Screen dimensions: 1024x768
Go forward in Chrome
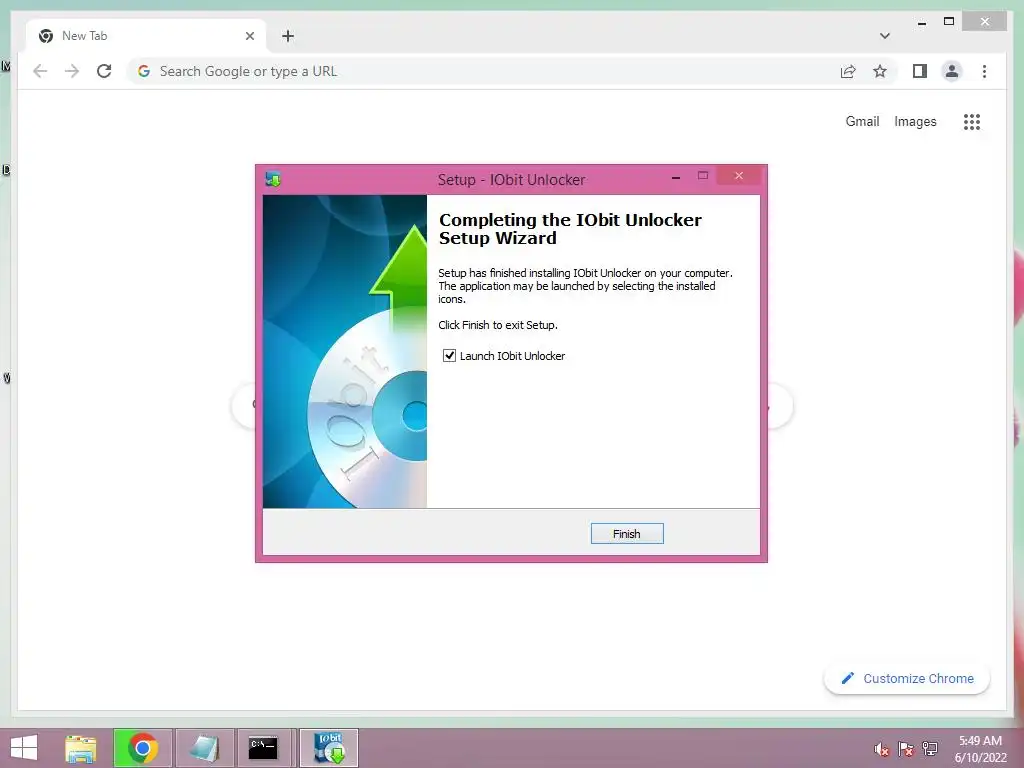click(x=72, y=71)
